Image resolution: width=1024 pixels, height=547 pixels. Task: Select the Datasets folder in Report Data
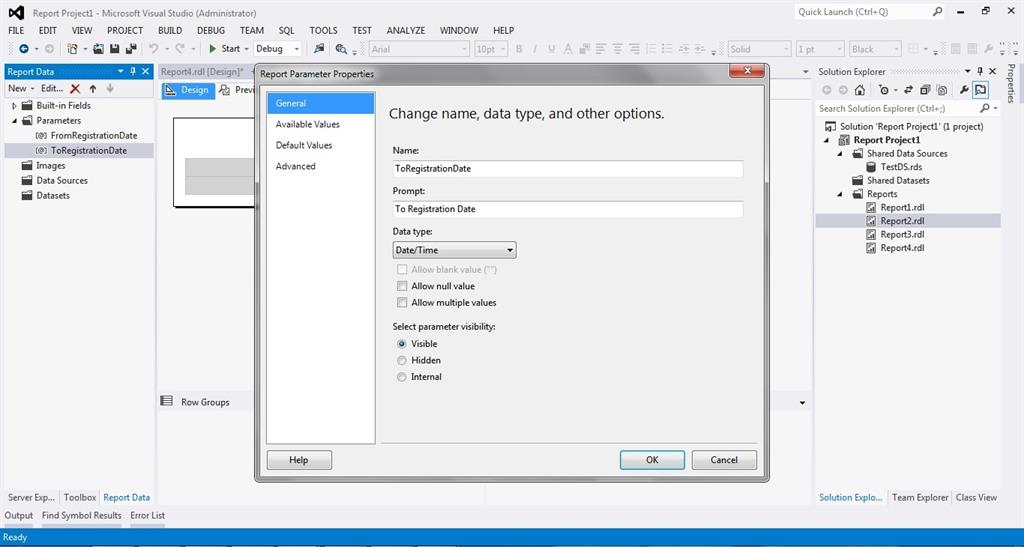(x=53, y=196)
